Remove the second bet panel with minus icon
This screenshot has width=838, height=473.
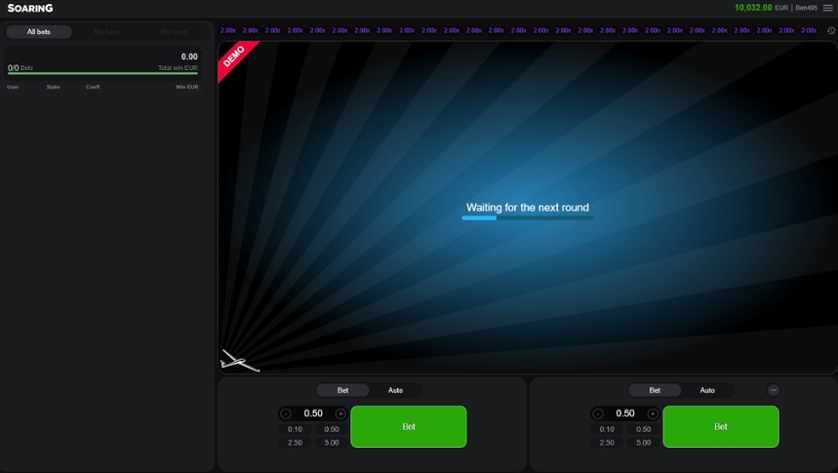point(773,390)
